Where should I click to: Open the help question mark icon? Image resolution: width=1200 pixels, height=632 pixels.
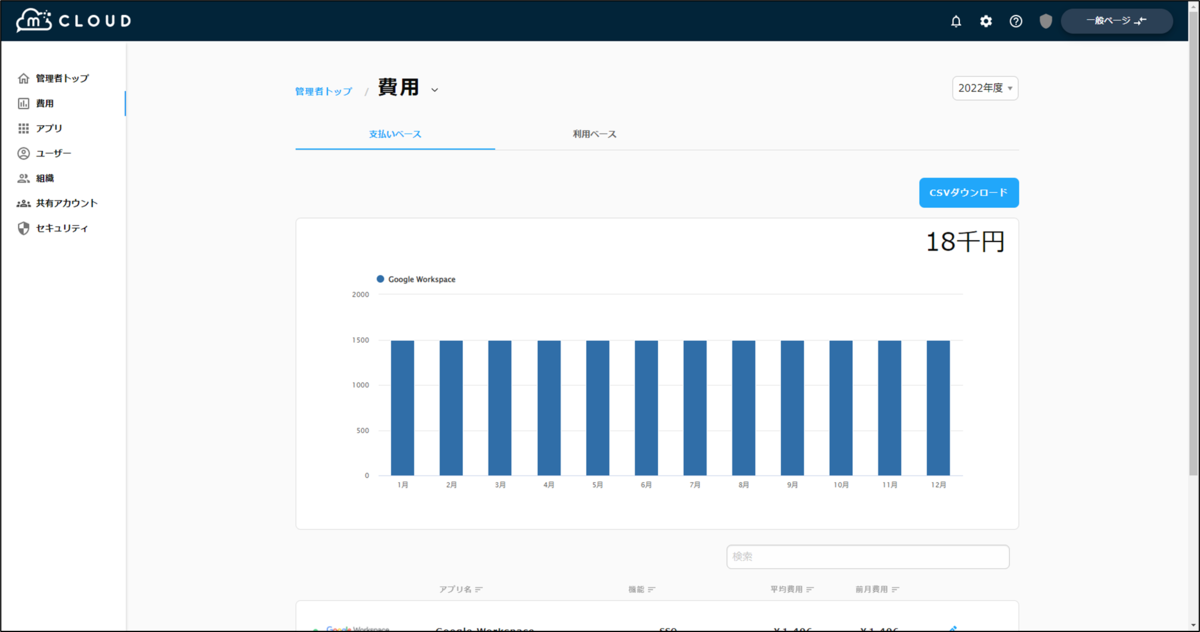tap(1016, 21)
